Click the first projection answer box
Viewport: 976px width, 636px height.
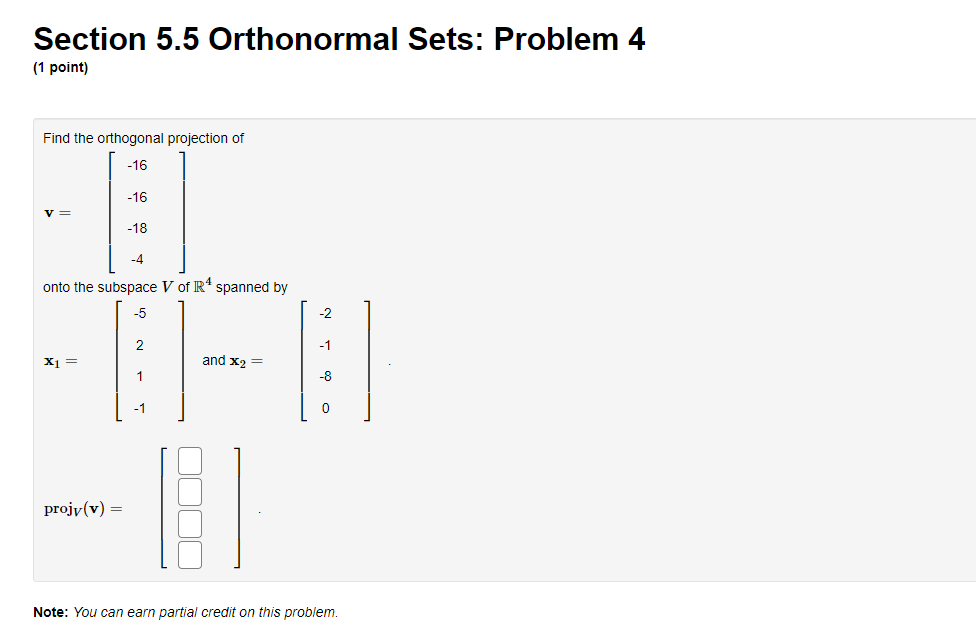pyautogui.click(x=189, y=460)
